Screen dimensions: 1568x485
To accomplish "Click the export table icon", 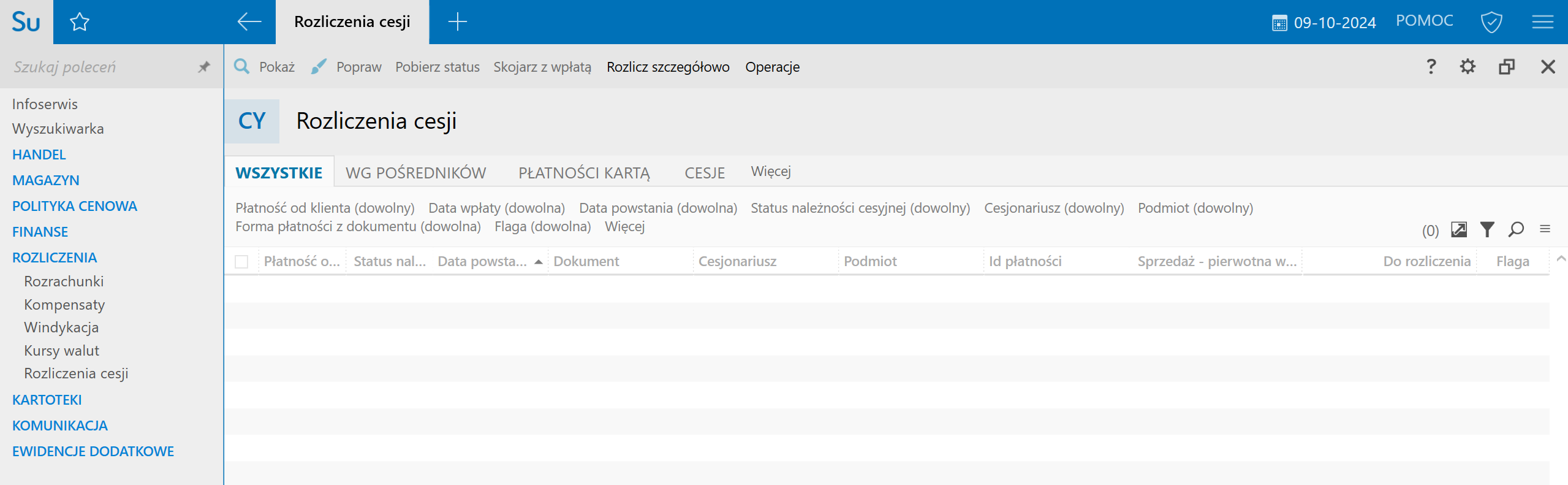I will click(1459, 230).
